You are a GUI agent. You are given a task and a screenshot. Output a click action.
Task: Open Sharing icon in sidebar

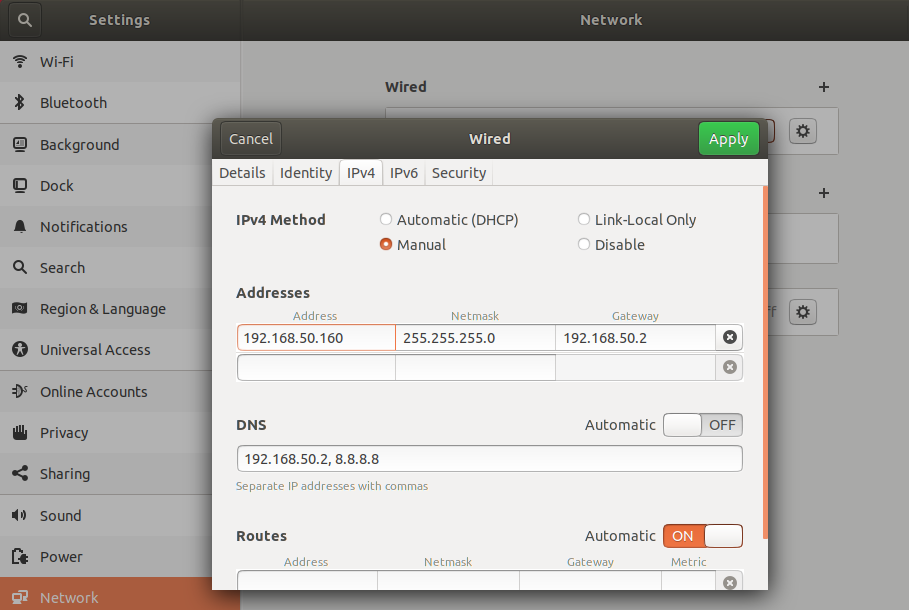[x=20, y=473]
